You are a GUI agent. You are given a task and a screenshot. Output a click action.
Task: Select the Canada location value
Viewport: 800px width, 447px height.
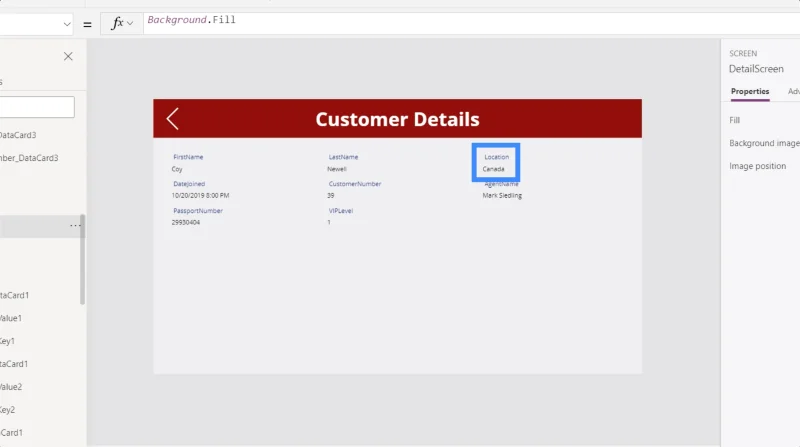click(x=493, y=169)
